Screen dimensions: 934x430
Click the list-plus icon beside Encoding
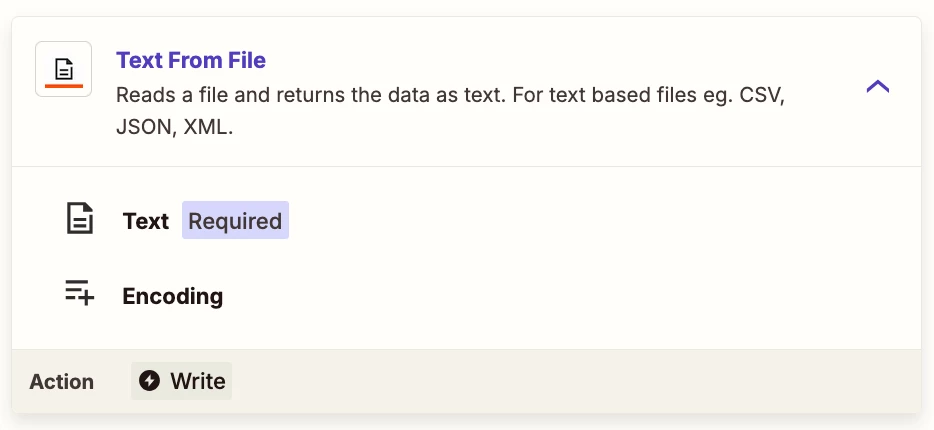click(79, 292)
